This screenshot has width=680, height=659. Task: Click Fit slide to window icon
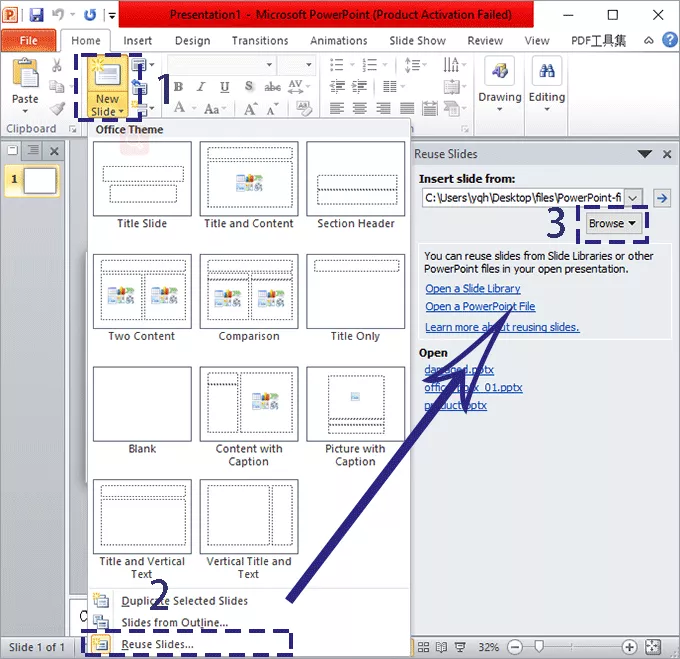tap(653, 647)
